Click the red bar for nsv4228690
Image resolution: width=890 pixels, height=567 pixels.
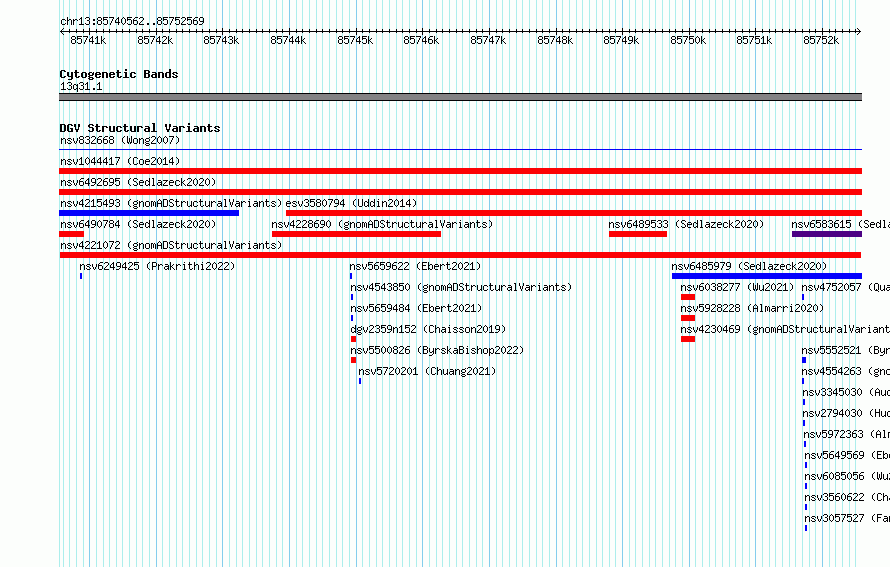(356, 234)
